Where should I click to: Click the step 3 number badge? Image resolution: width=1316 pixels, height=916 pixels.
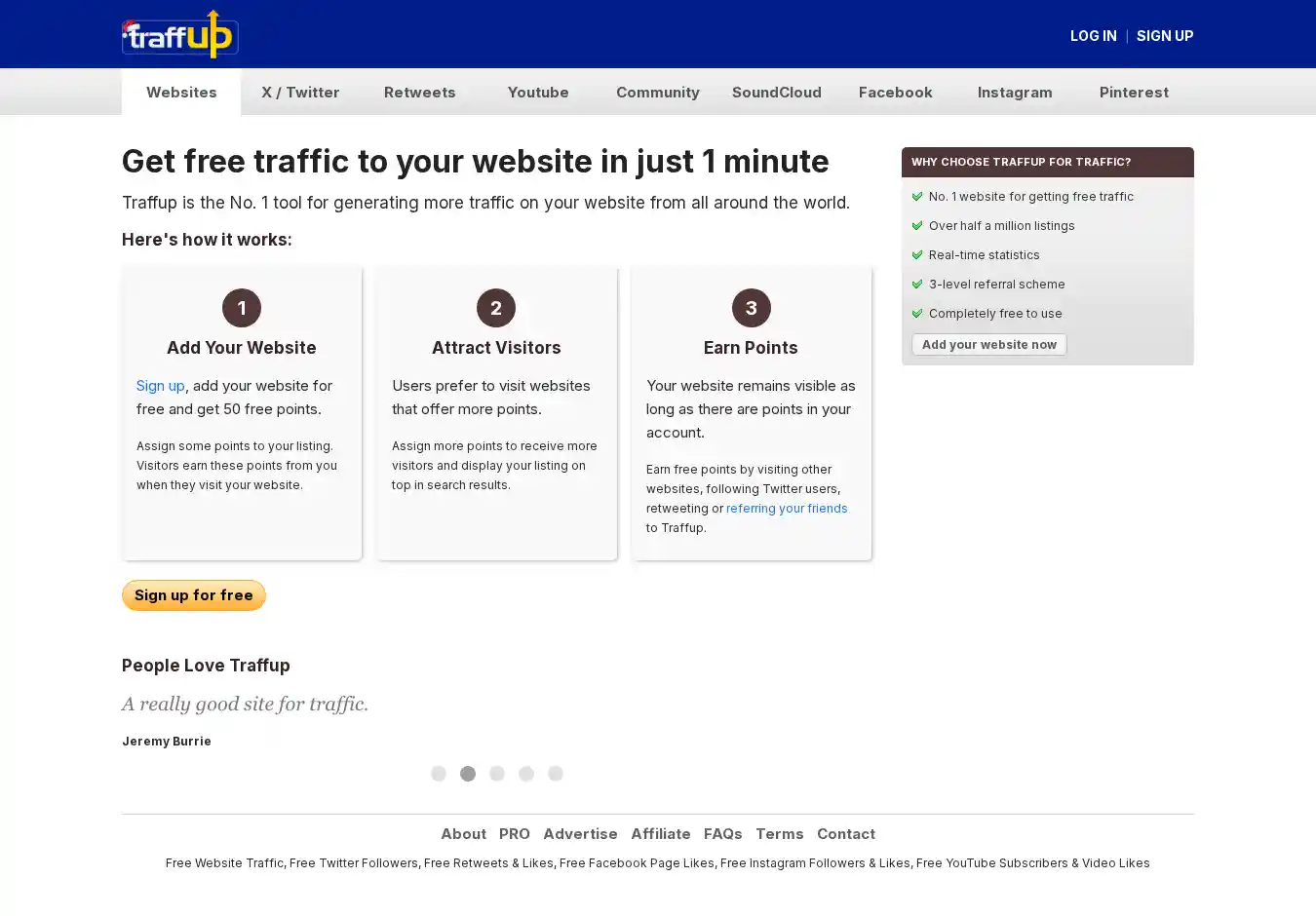[x=751, y=308]
